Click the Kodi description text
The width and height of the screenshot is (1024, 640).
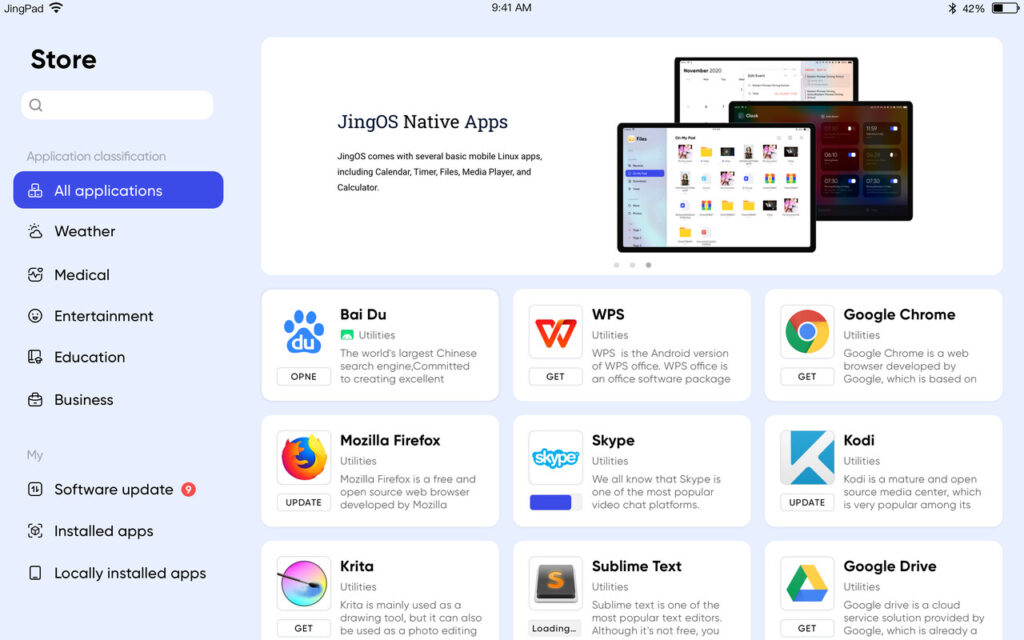point(912,492)
